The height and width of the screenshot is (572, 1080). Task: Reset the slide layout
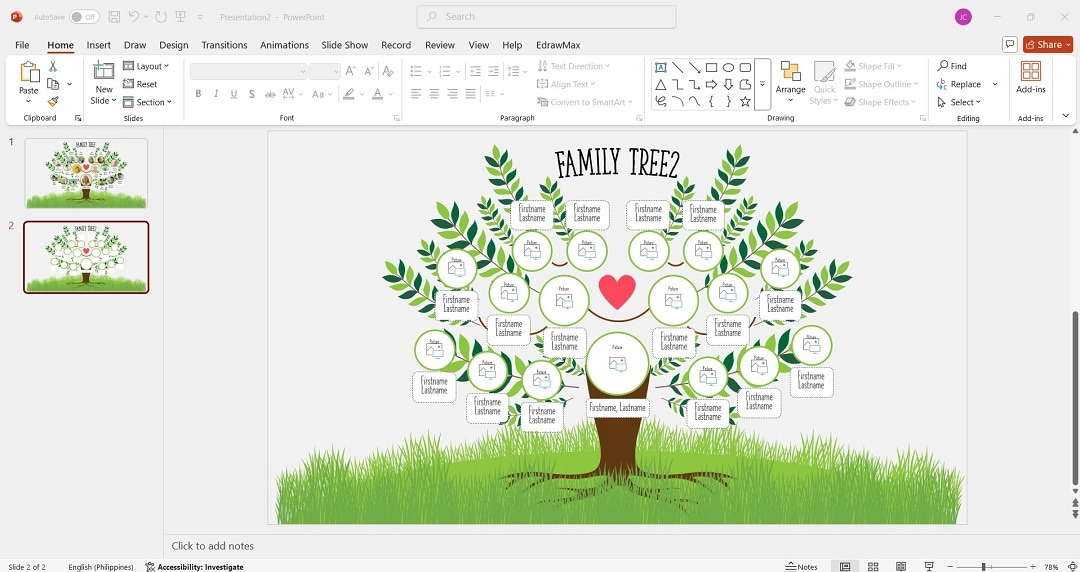(140, 84)
